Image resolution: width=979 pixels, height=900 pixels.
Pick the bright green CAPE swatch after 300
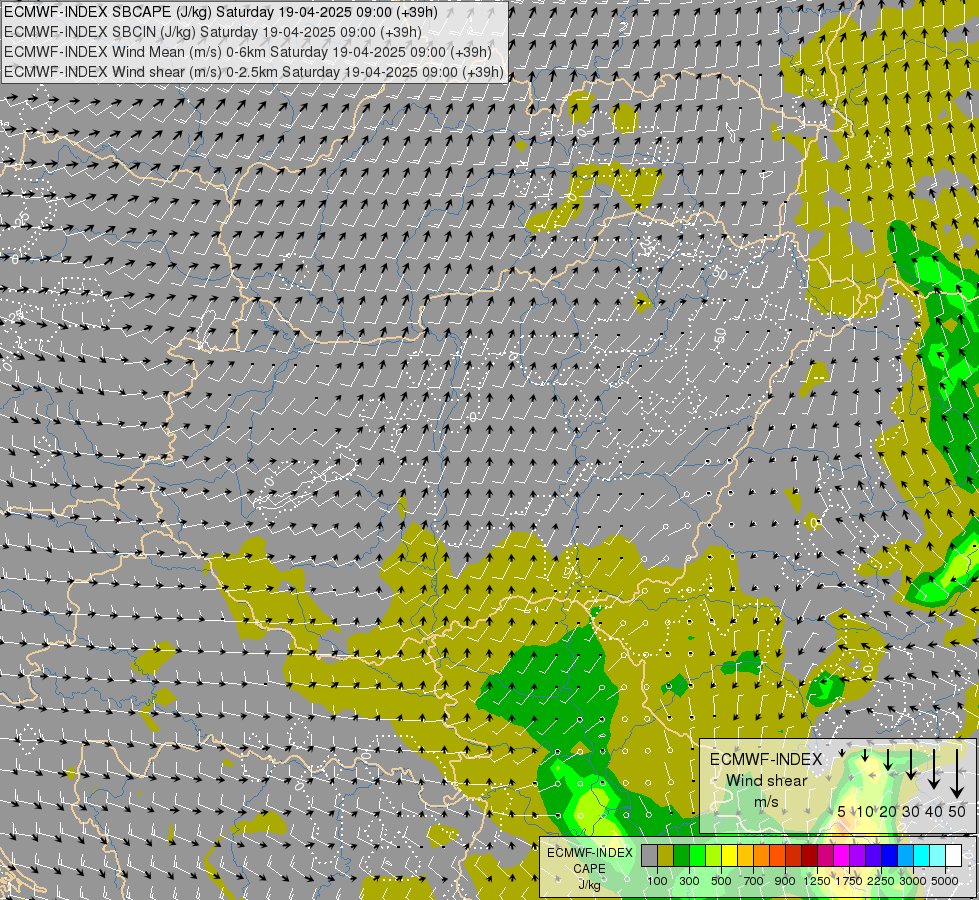697,856
